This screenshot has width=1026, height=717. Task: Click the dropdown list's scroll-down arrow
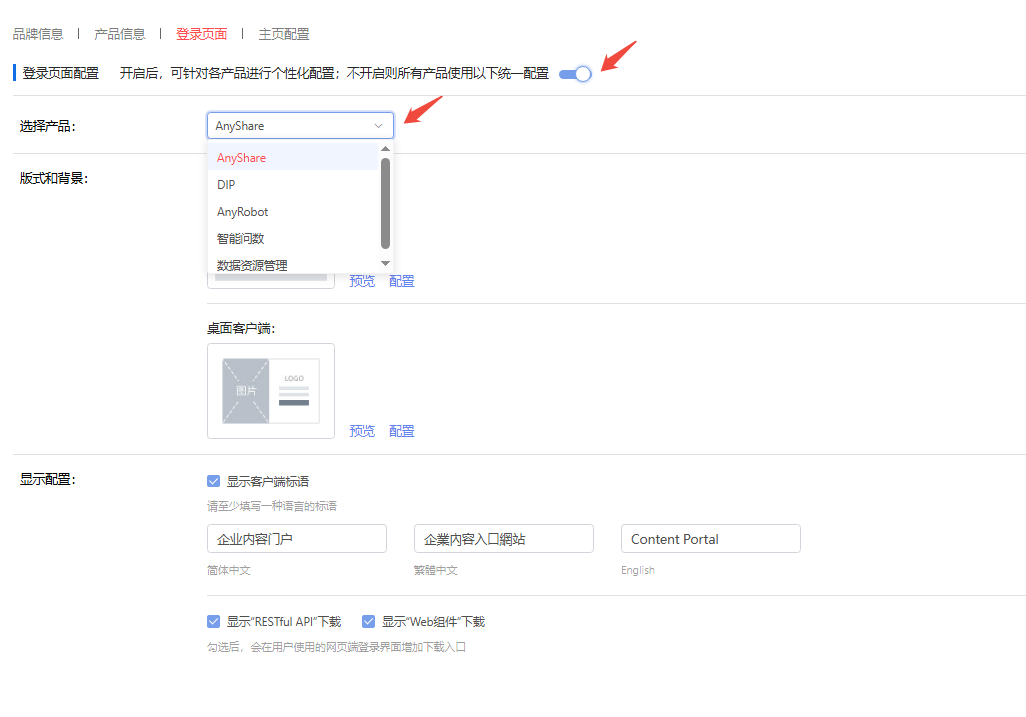pos(386,263)
